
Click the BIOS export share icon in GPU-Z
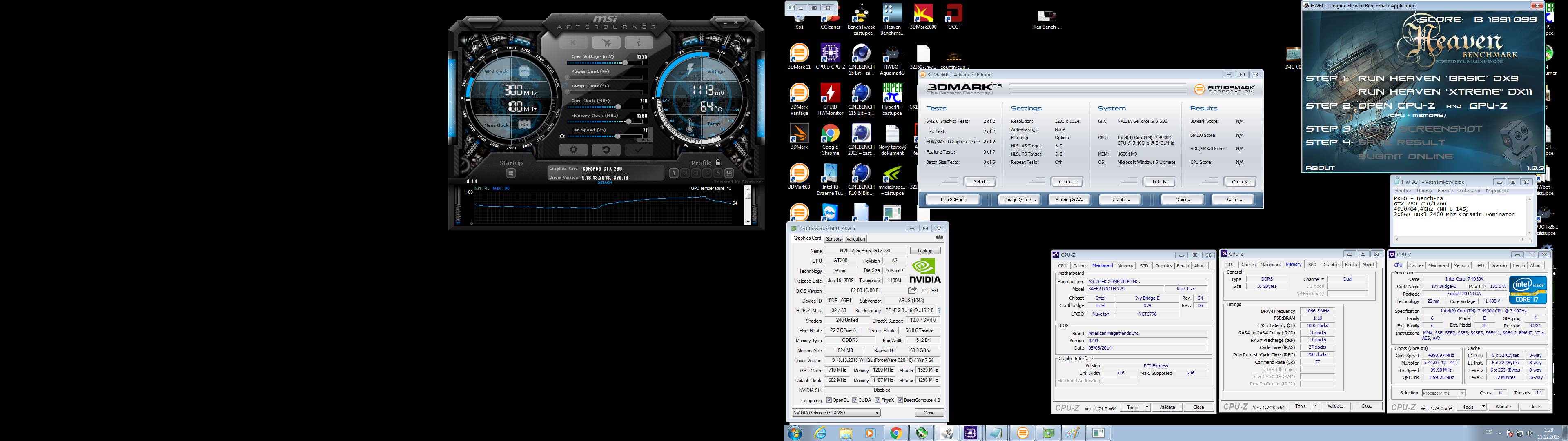912,291
